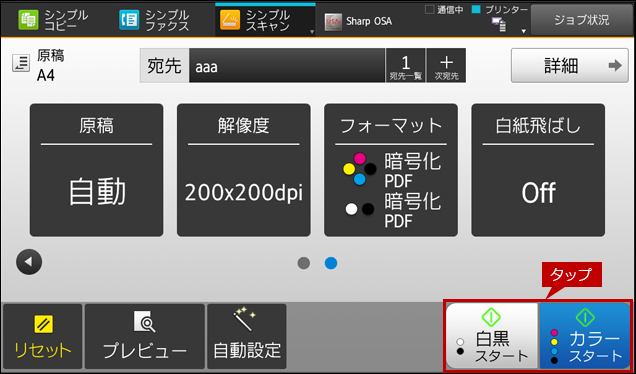Expand the プリンター status dropdown arrow

click(x=523, y=31)
